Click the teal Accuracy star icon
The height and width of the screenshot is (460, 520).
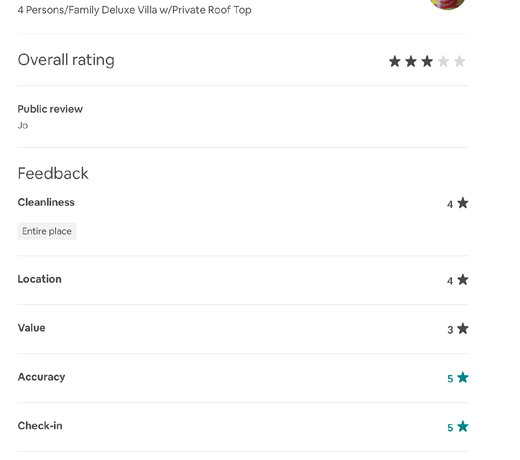click(463, 378)
